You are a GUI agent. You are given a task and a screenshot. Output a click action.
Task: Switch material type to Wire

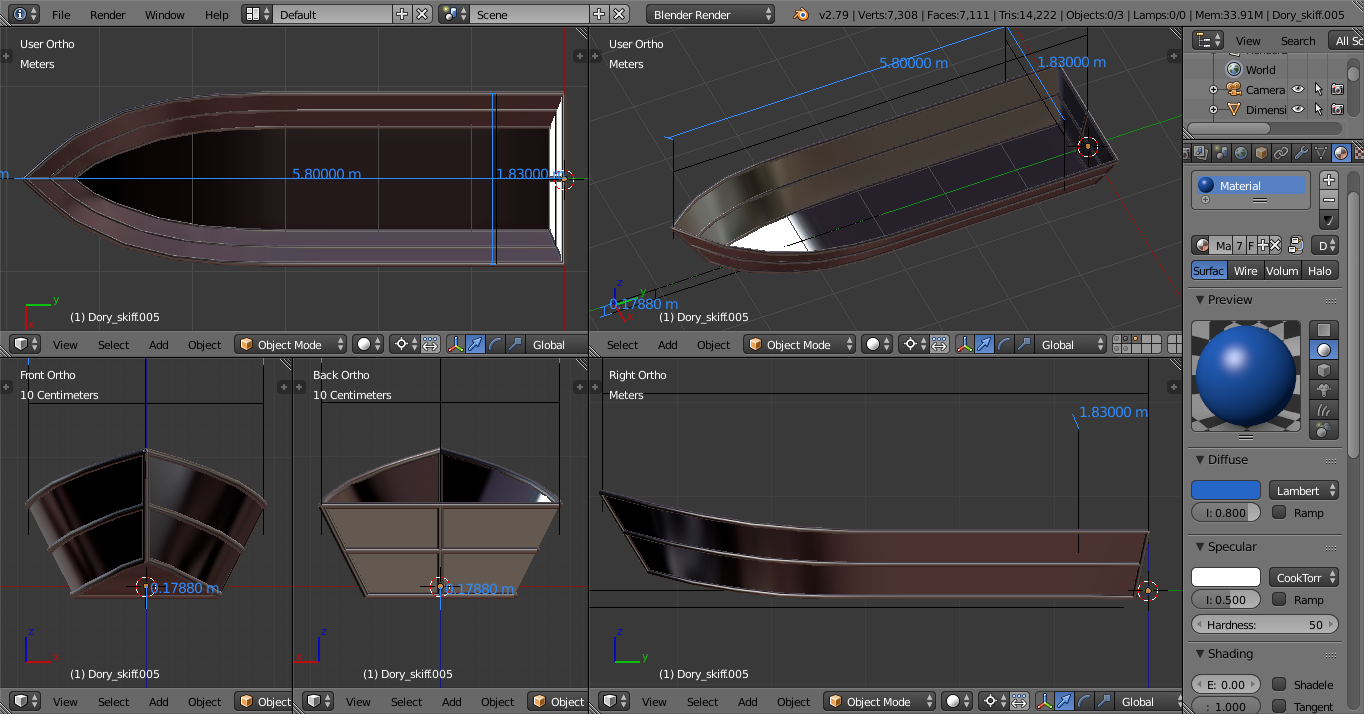point(1246,271)
